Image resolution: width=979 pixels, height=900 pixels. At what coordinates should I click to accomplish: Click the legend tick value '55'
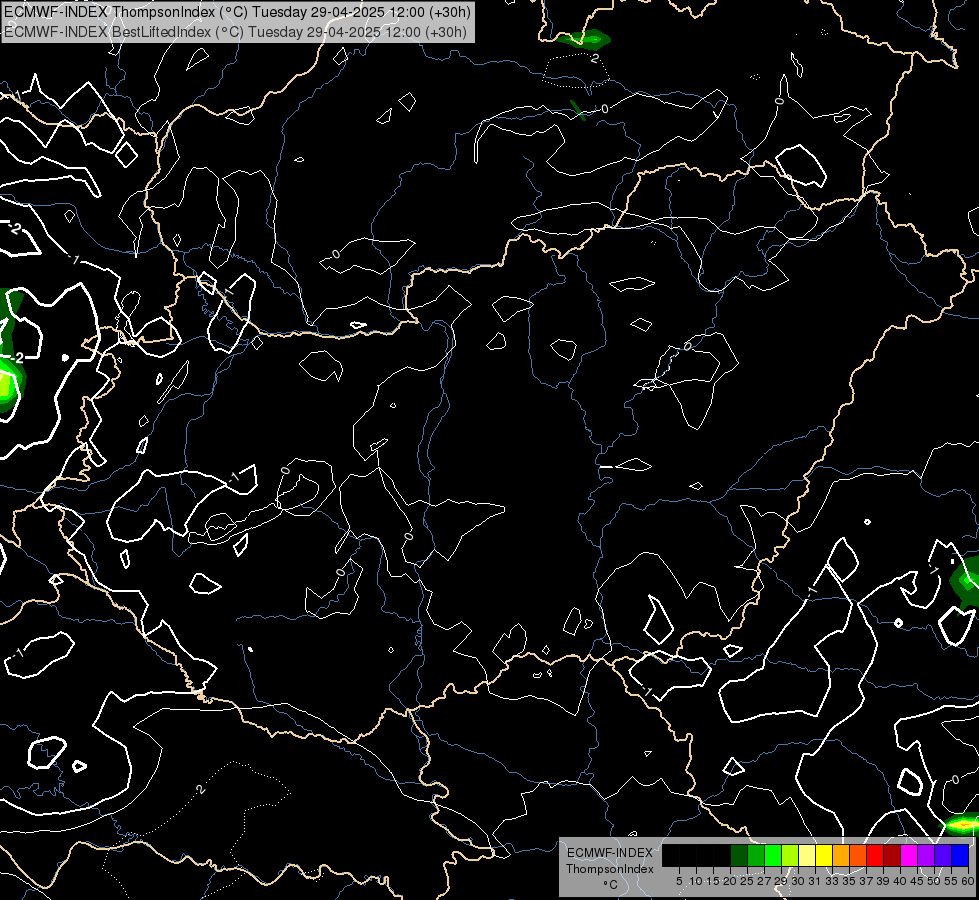(952, 881)
